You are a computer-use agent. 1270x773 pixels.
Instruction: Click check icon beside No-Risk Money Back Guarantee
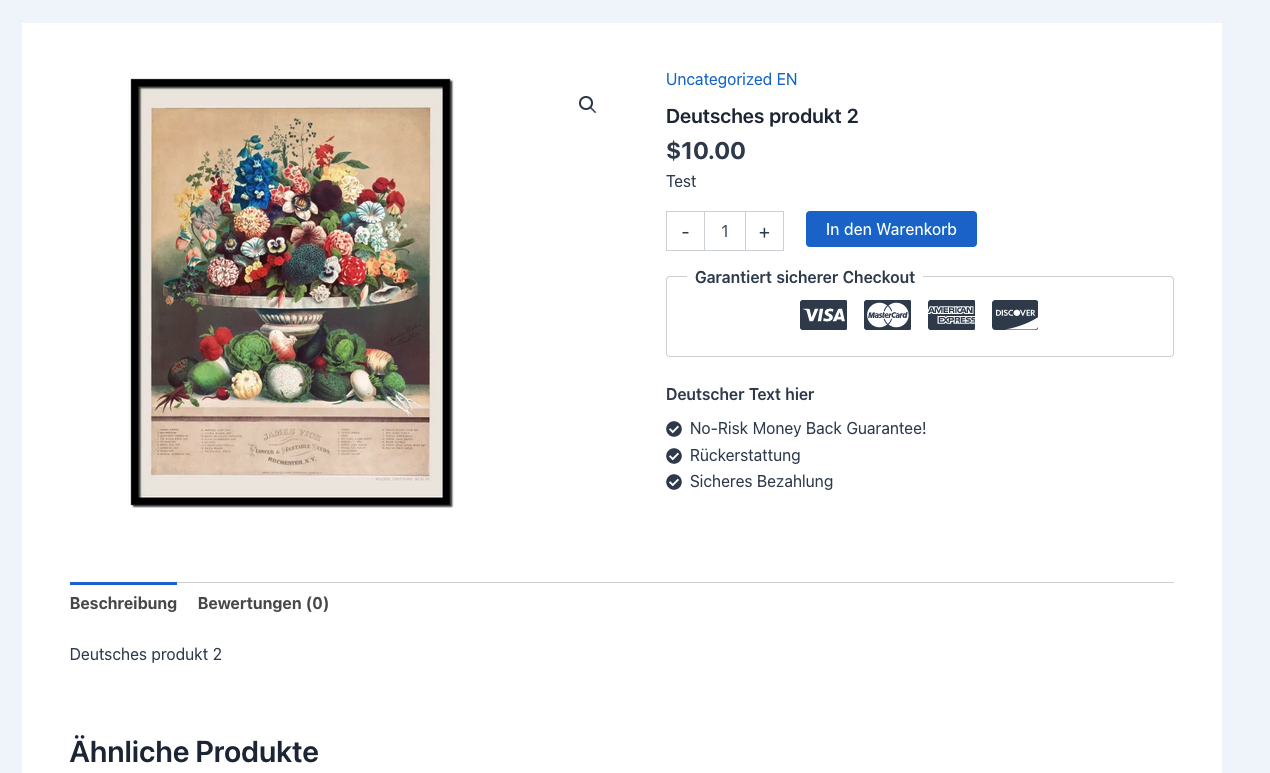click(x=674, y=429)
